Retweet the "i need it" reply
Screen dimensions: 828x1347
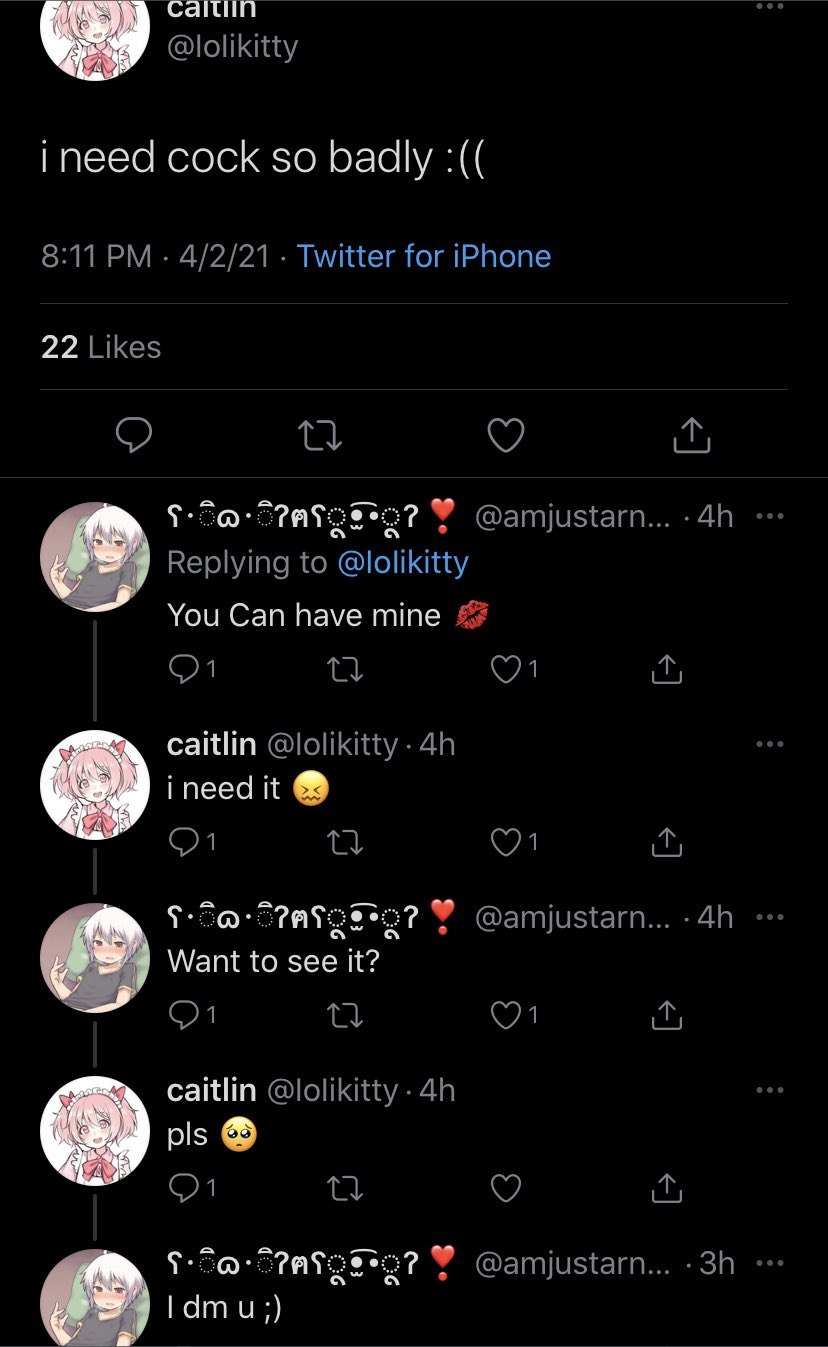pos(346,843)
